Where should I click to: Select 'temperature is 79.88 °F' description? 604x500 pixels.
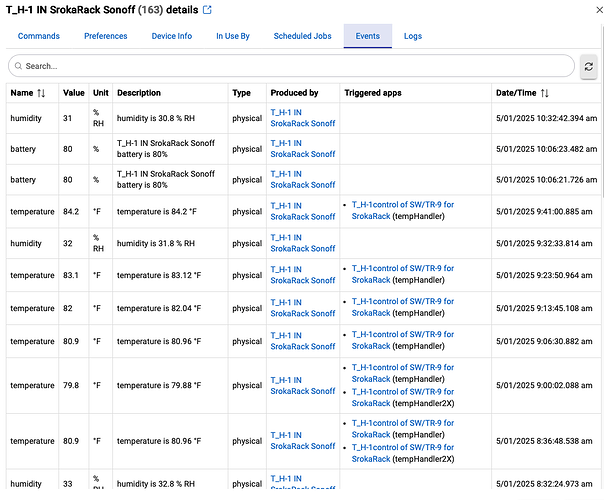(x=159, y=386)
